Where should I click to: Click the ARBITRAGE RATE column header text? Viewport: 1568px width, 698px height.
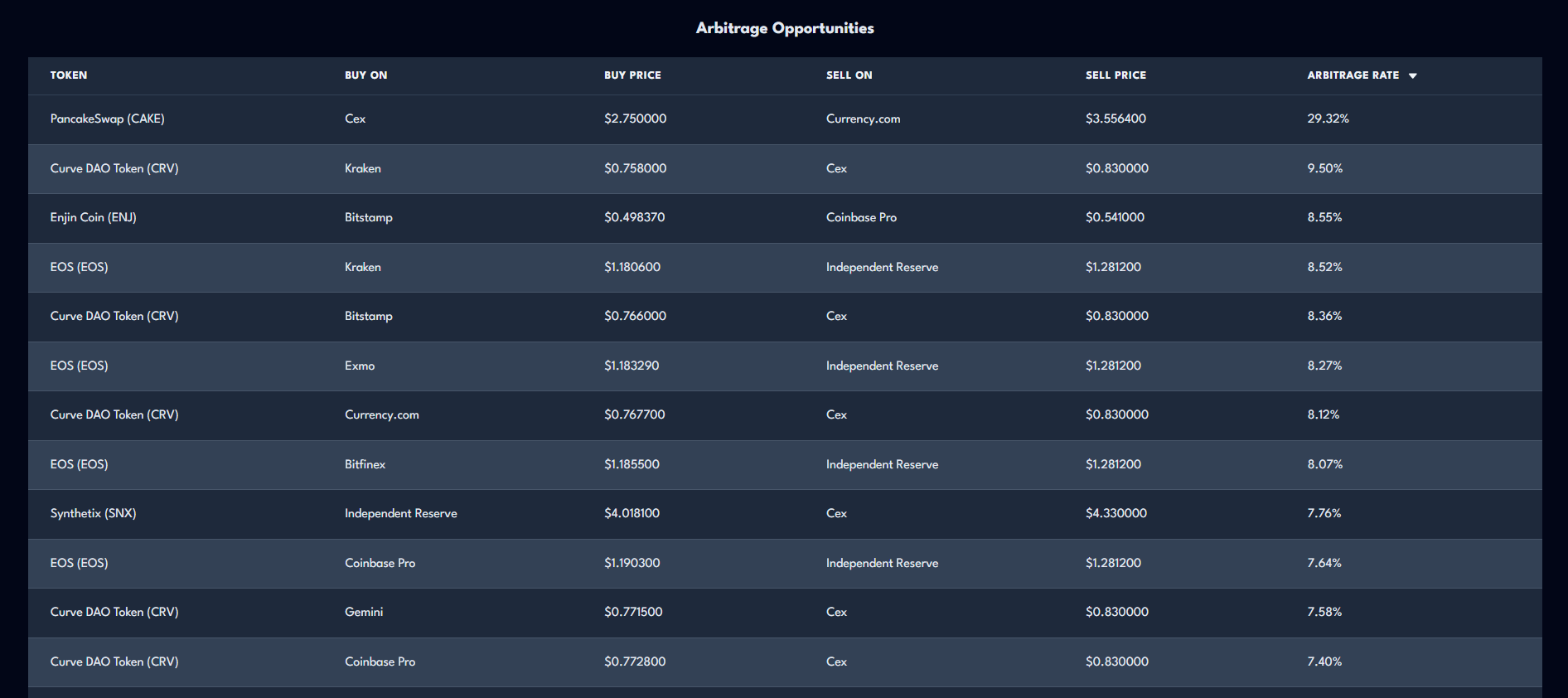1353,75
